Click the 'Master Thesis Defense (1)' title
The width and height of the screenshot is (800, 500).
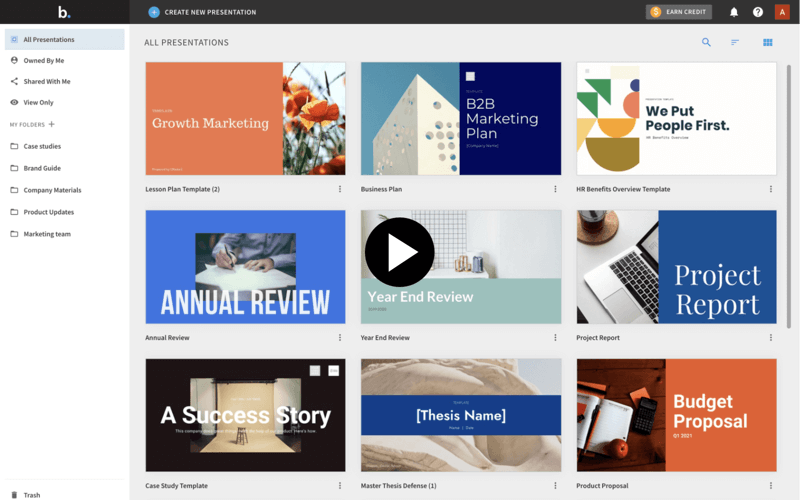click(x=398, y=486)
